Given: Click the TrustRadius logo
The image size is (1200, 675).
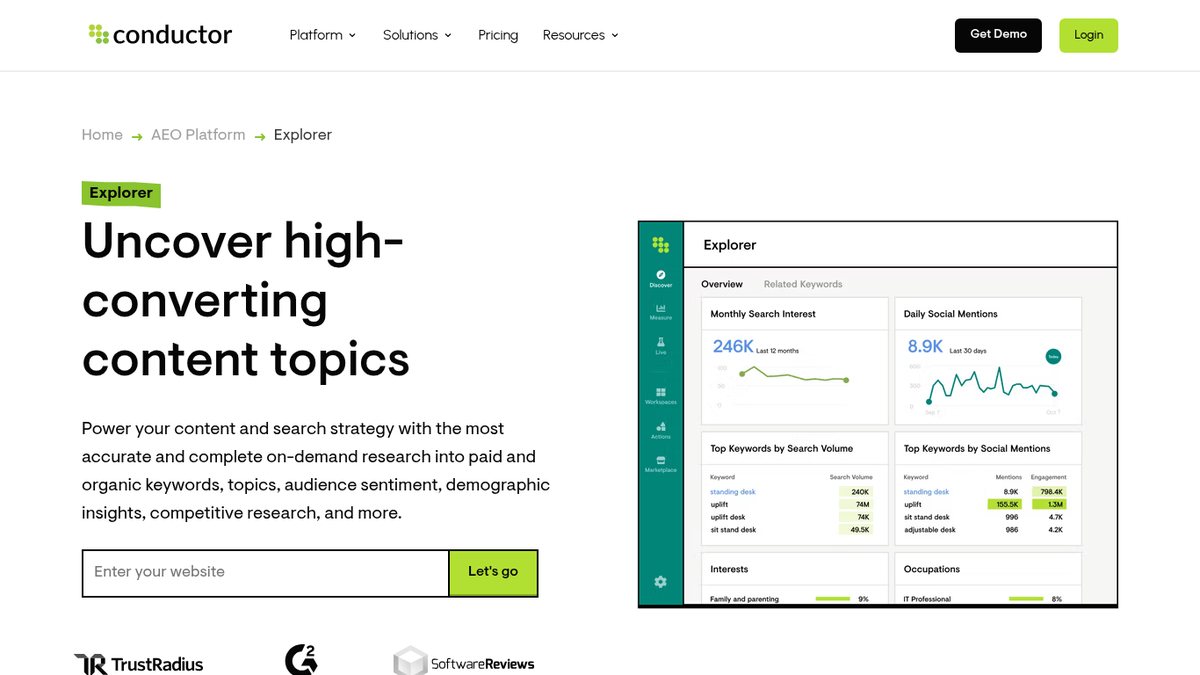Looking at the screenshot, I should click(x=139, y=664).
